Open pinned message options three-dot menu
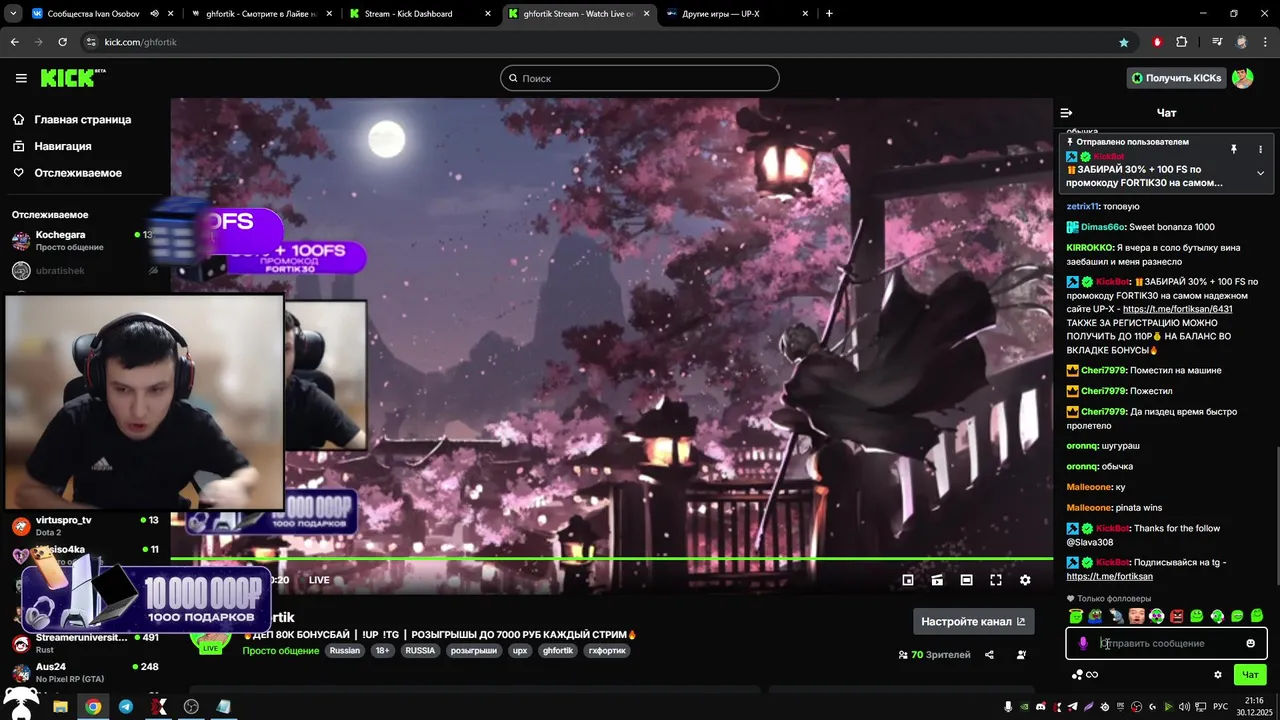The height and width of the screenshot is (720, 1280). (1260, 149)
